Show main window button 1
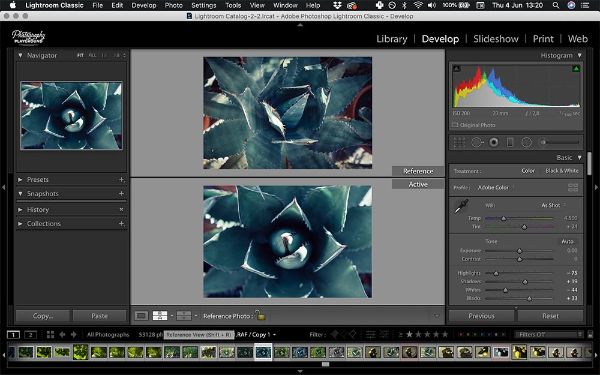 [13, 335]
